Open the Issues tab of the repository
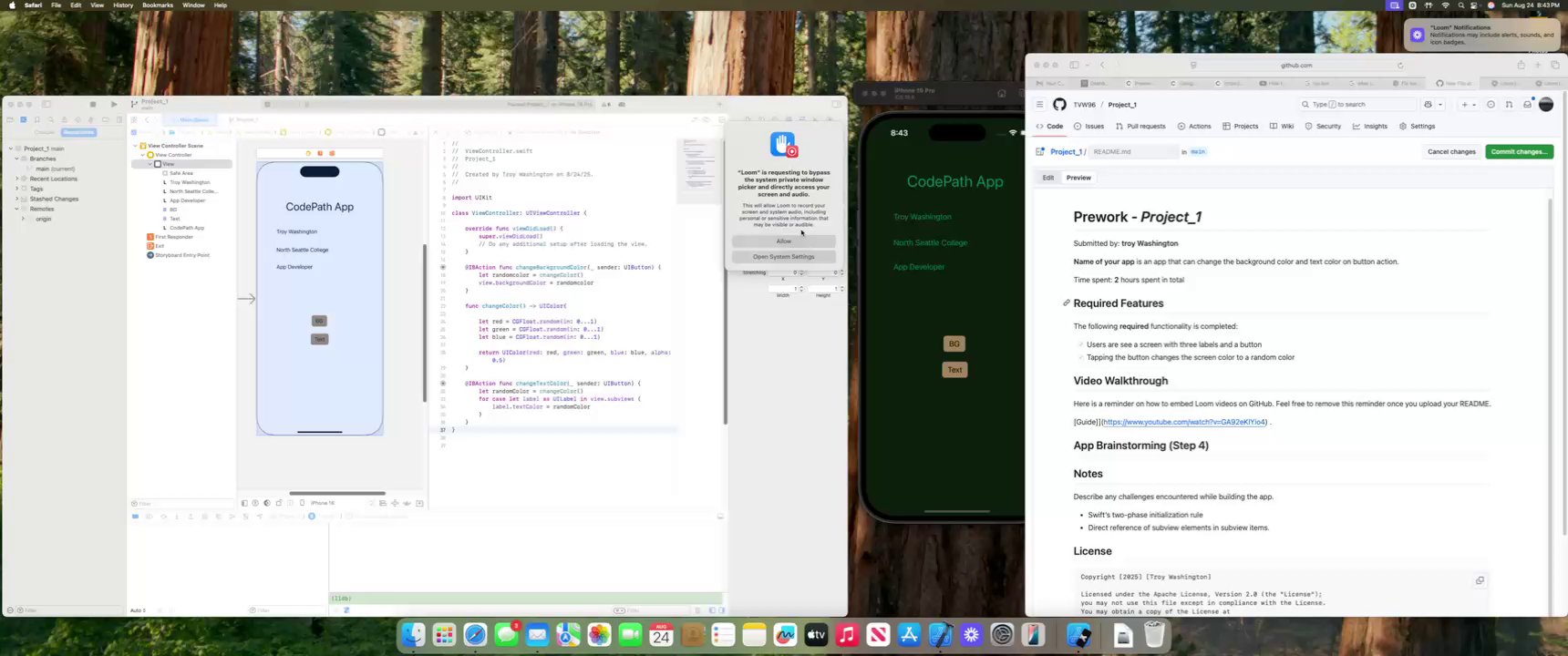Image resolution: width=1568 pixels, height=656 pixels. click(1088, 127)
